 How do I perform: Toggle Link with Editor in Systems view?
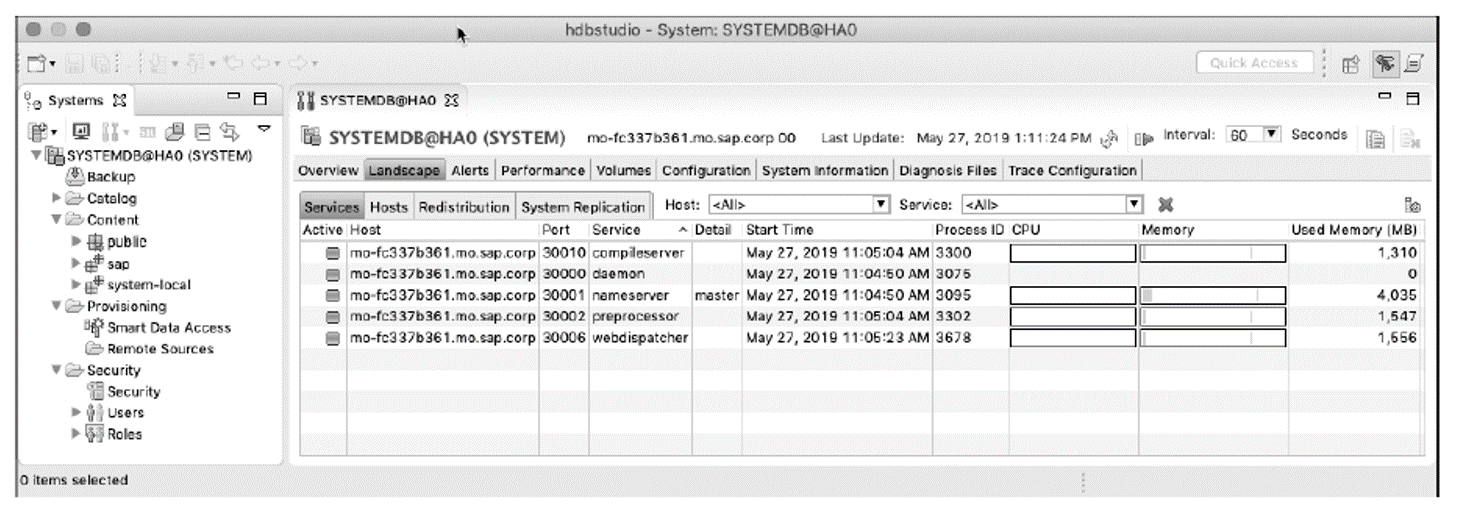[229, 132]
